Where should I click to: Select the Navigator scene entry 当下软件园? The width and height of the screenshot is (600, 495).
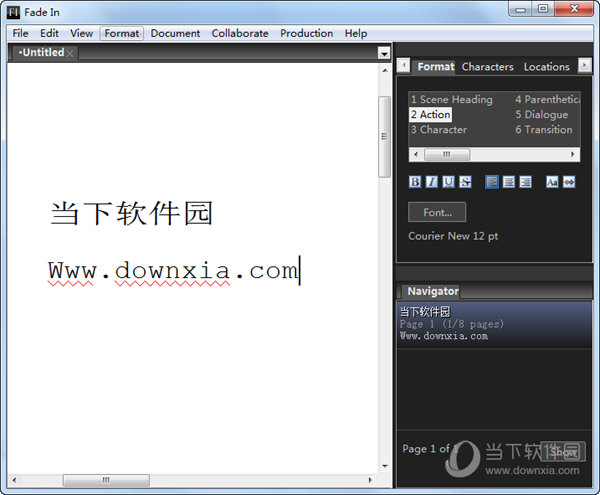(x=494, y=324)
